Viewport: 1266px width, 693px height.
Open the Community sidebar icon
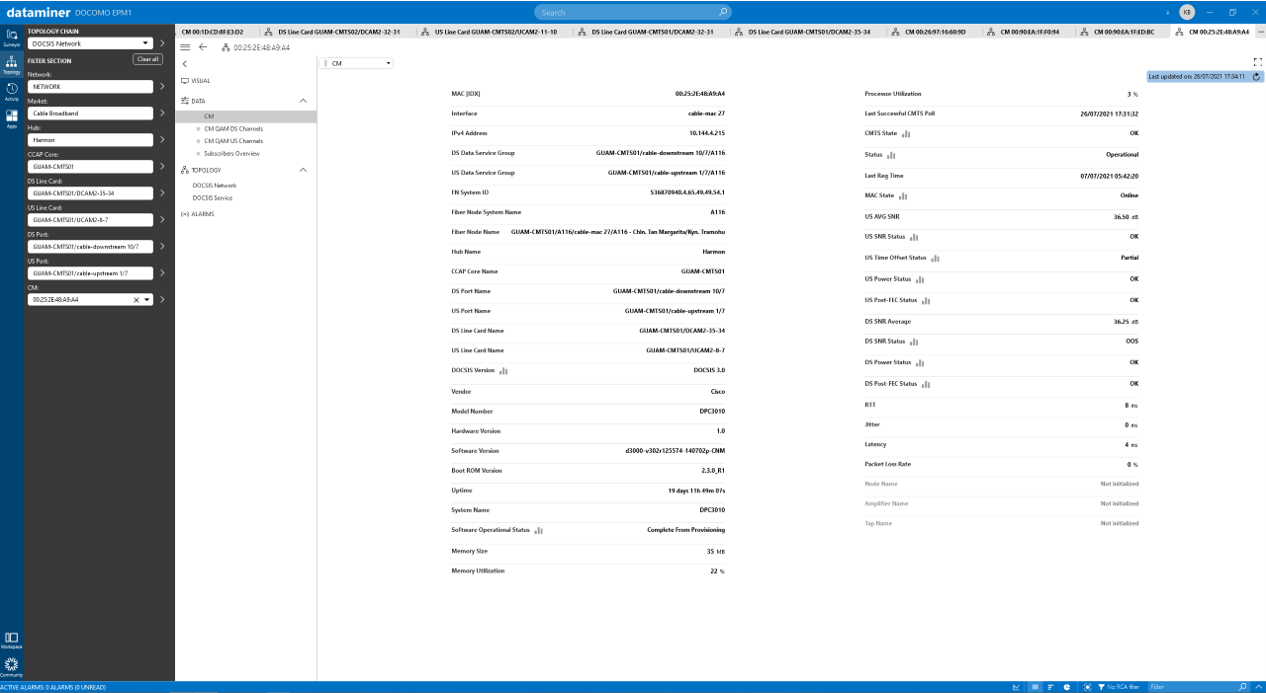12,667
